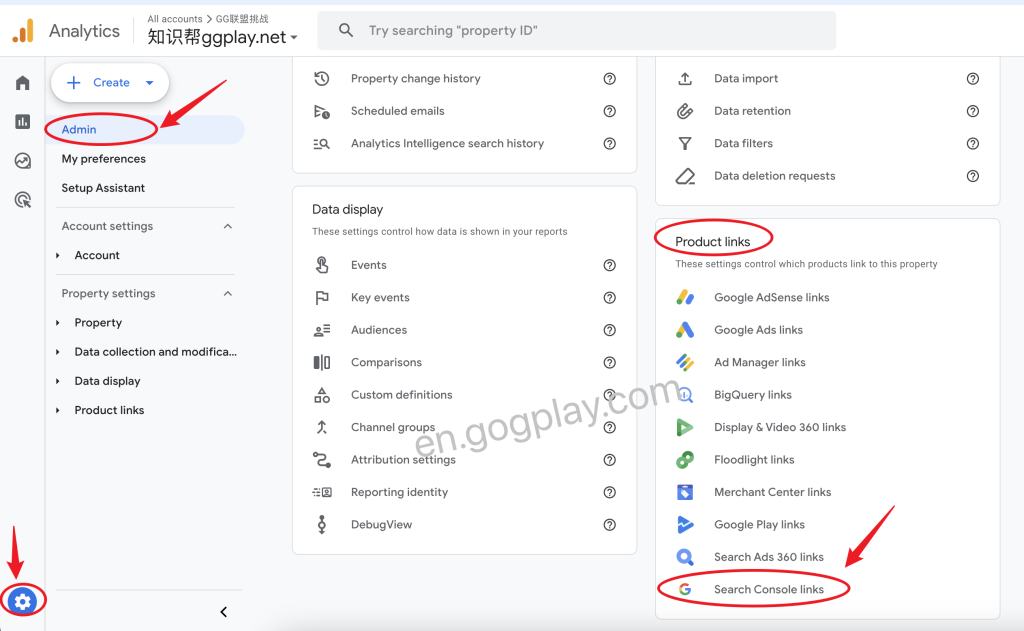The height and width of the screenshot is (631, 1024).
Task: Click help icon next to Comparisons
Action: [609, 363]
